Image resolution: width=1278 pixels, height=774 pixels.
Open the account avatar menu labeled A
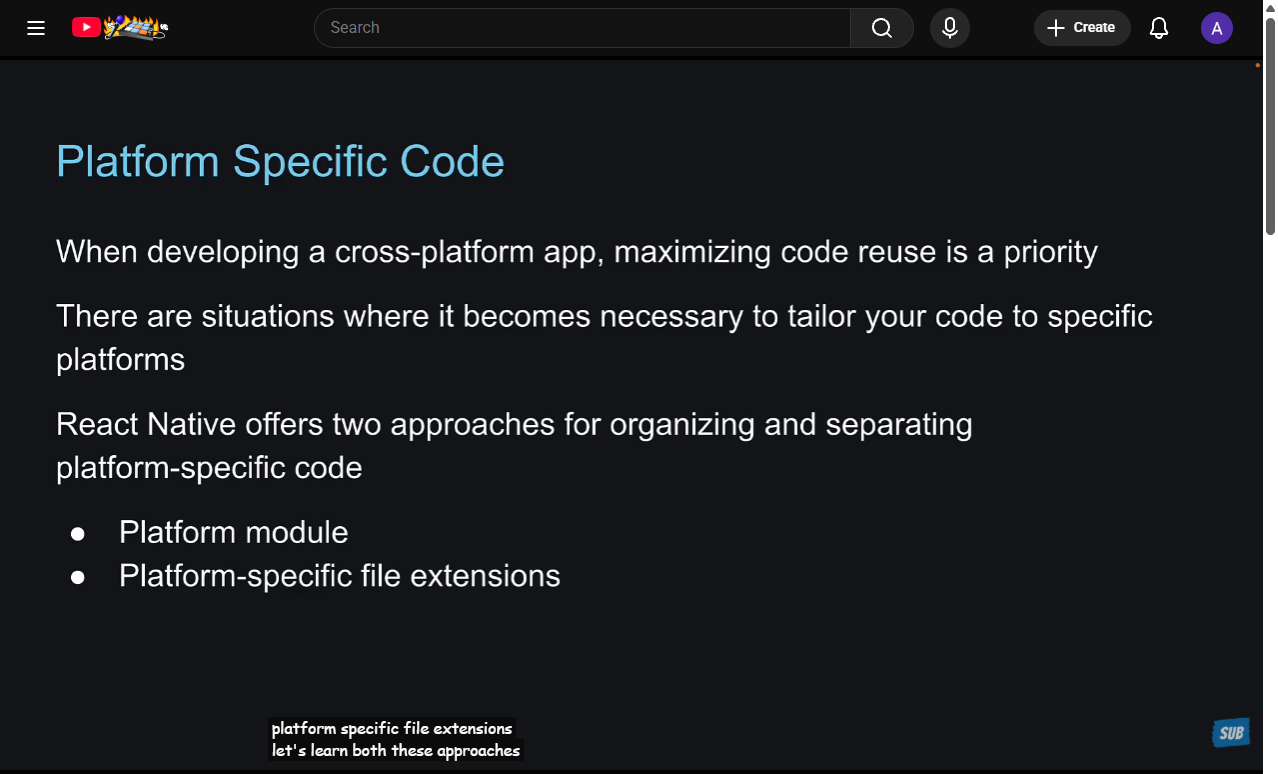coord(1216,28)
